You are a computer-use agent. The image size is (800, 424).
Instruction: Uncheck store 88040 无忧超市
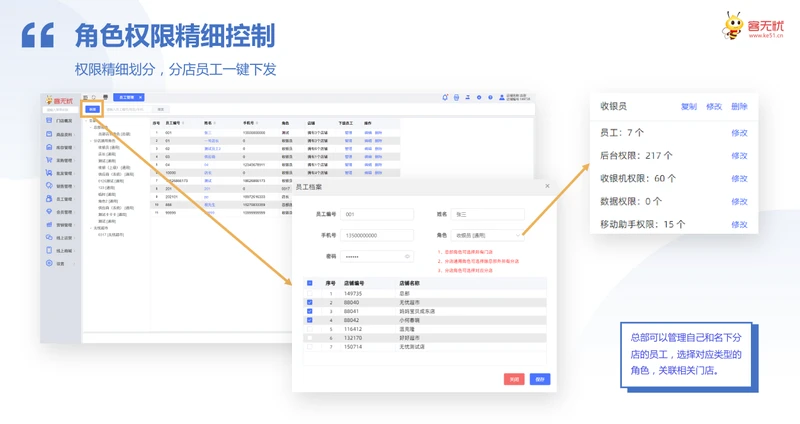pos(310,303)
